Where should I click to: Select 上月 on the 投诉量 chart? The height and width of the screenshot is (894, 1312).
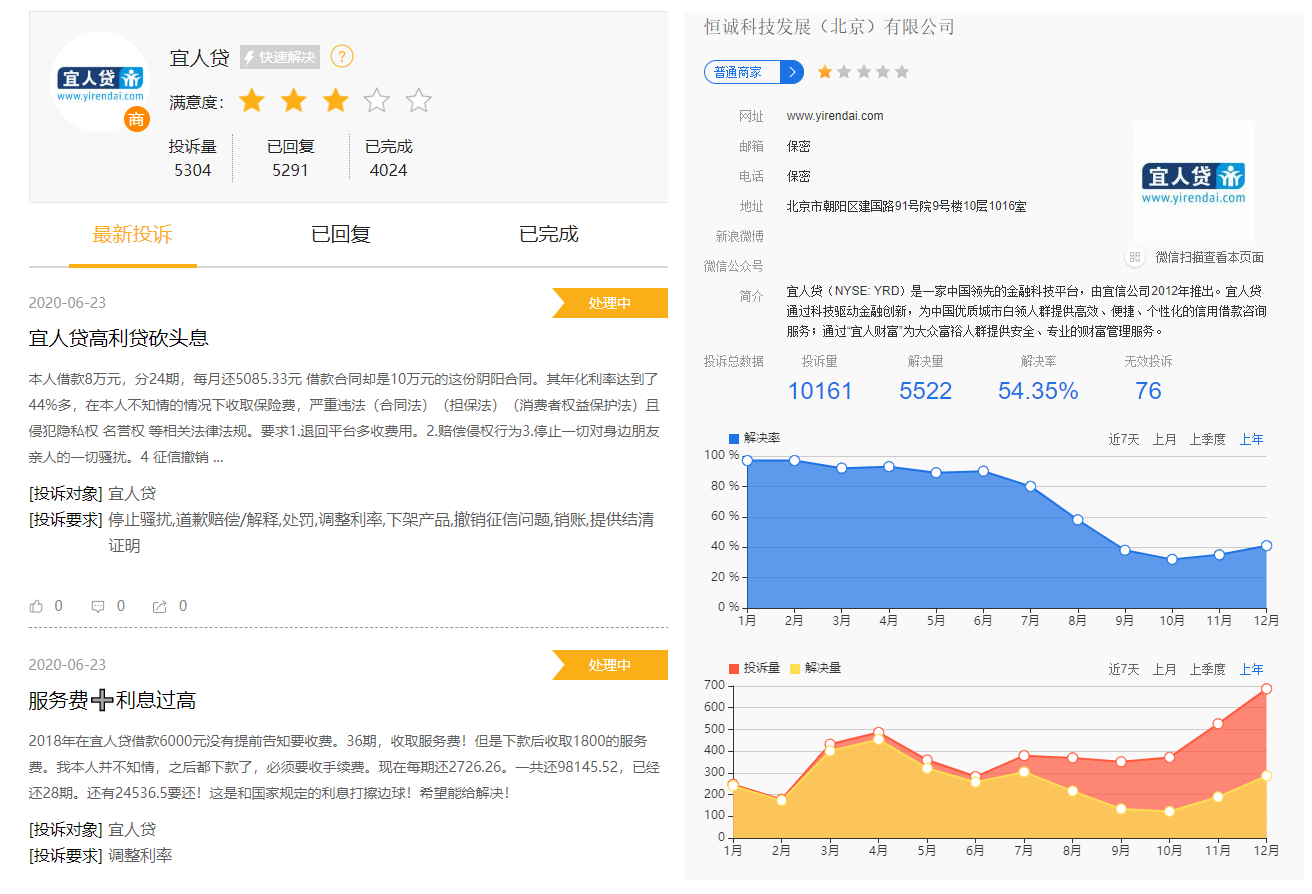point(1165,669)
